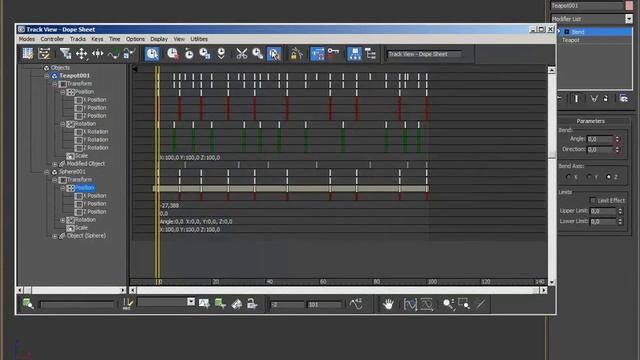Screen dimensions: 640x360
Task: Click the Edit Keys mode icon
Action: pos(28,53)
